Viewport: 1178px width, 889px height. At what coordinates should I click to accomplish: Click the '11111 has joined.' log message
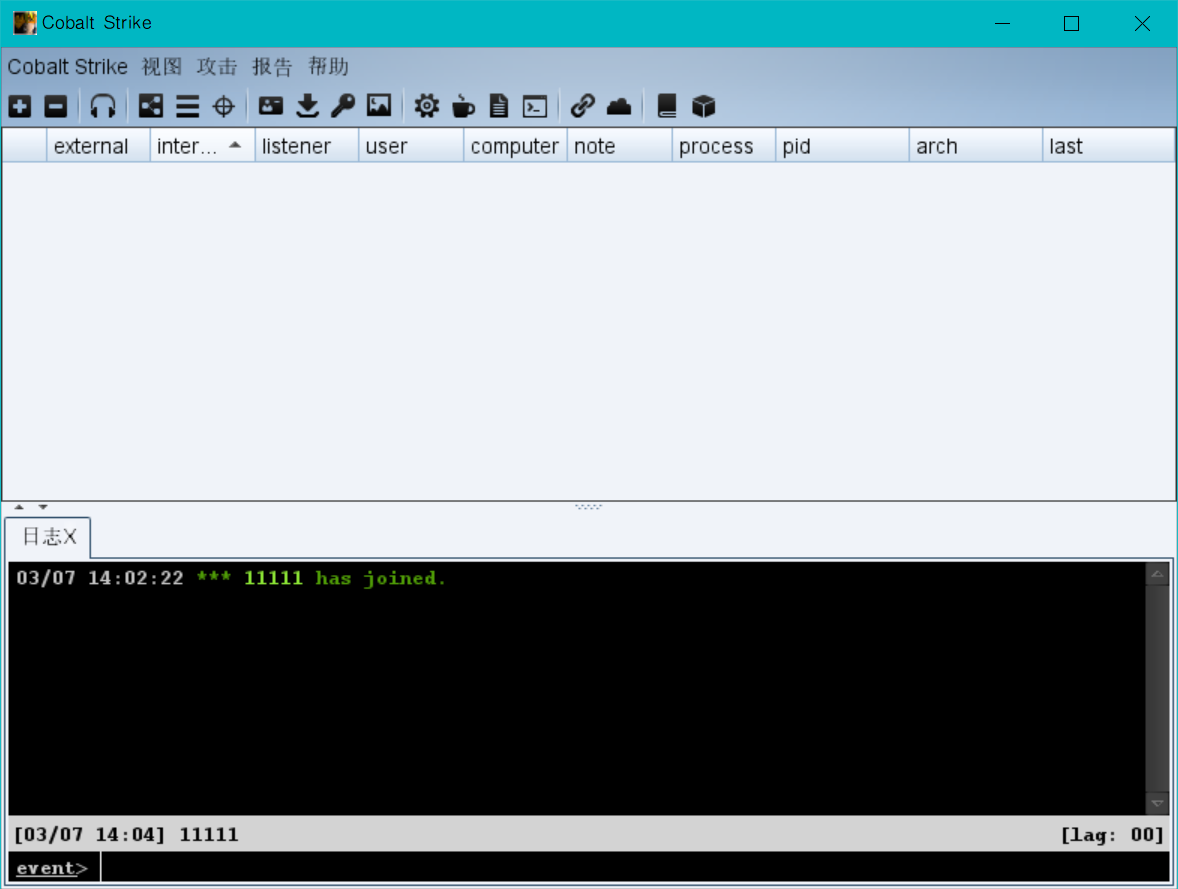pyautogui.click(x=345, y=578)
